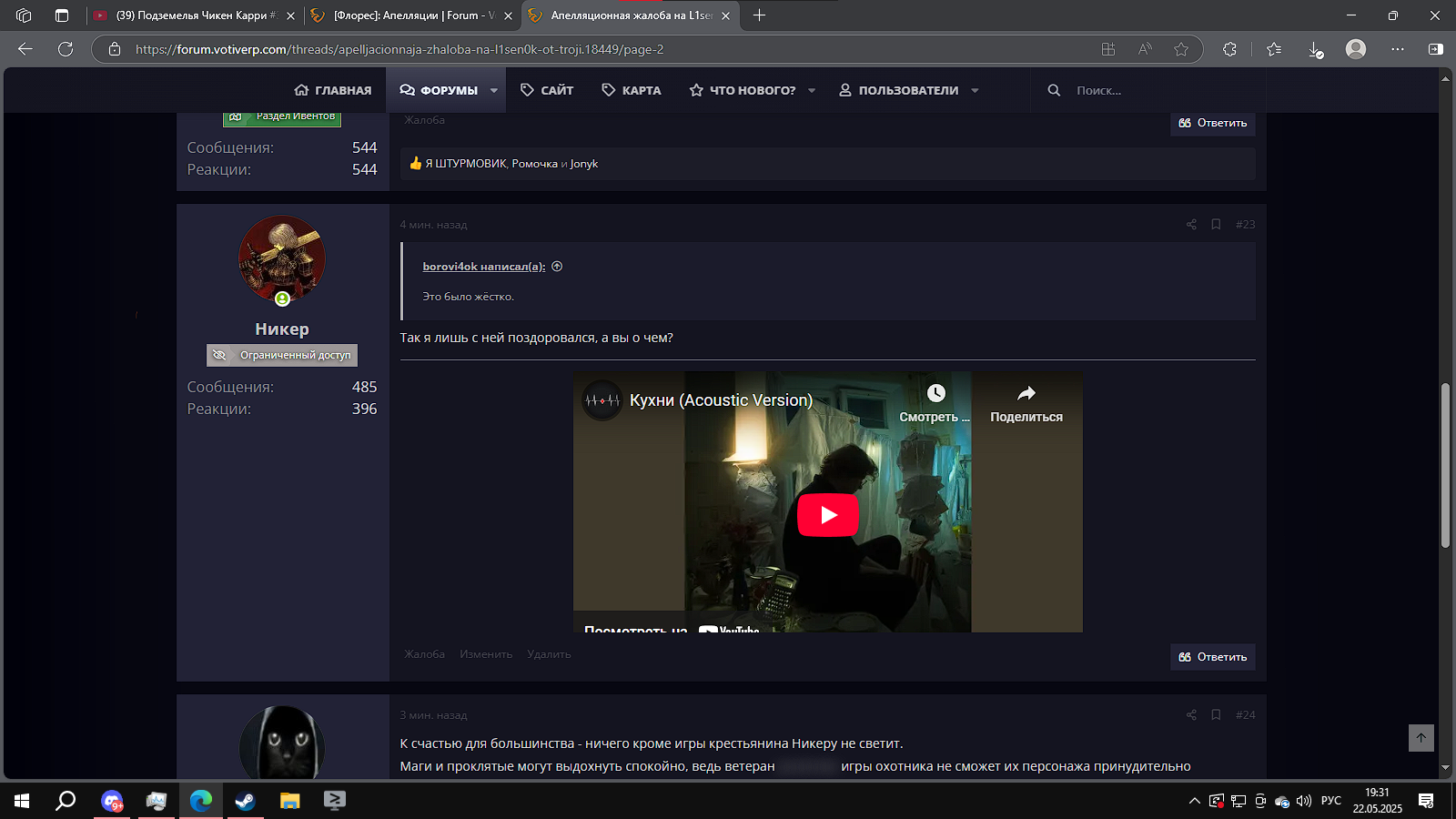
Task: Open the browser profile avatar
Action: point(1356,49)
